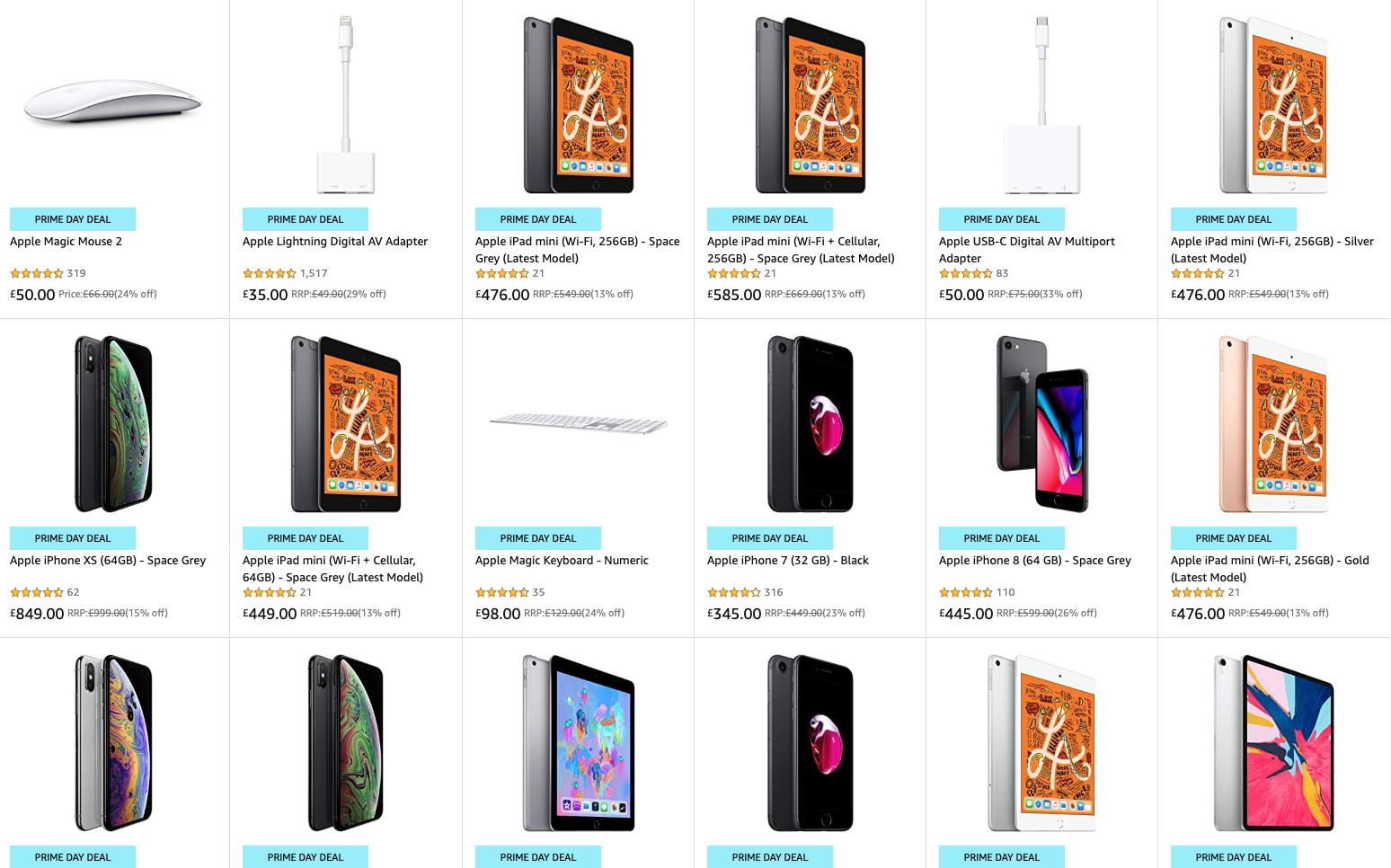Click the Apple USB-C Digital AV Multiport Adapter image

pos(1042,104)
